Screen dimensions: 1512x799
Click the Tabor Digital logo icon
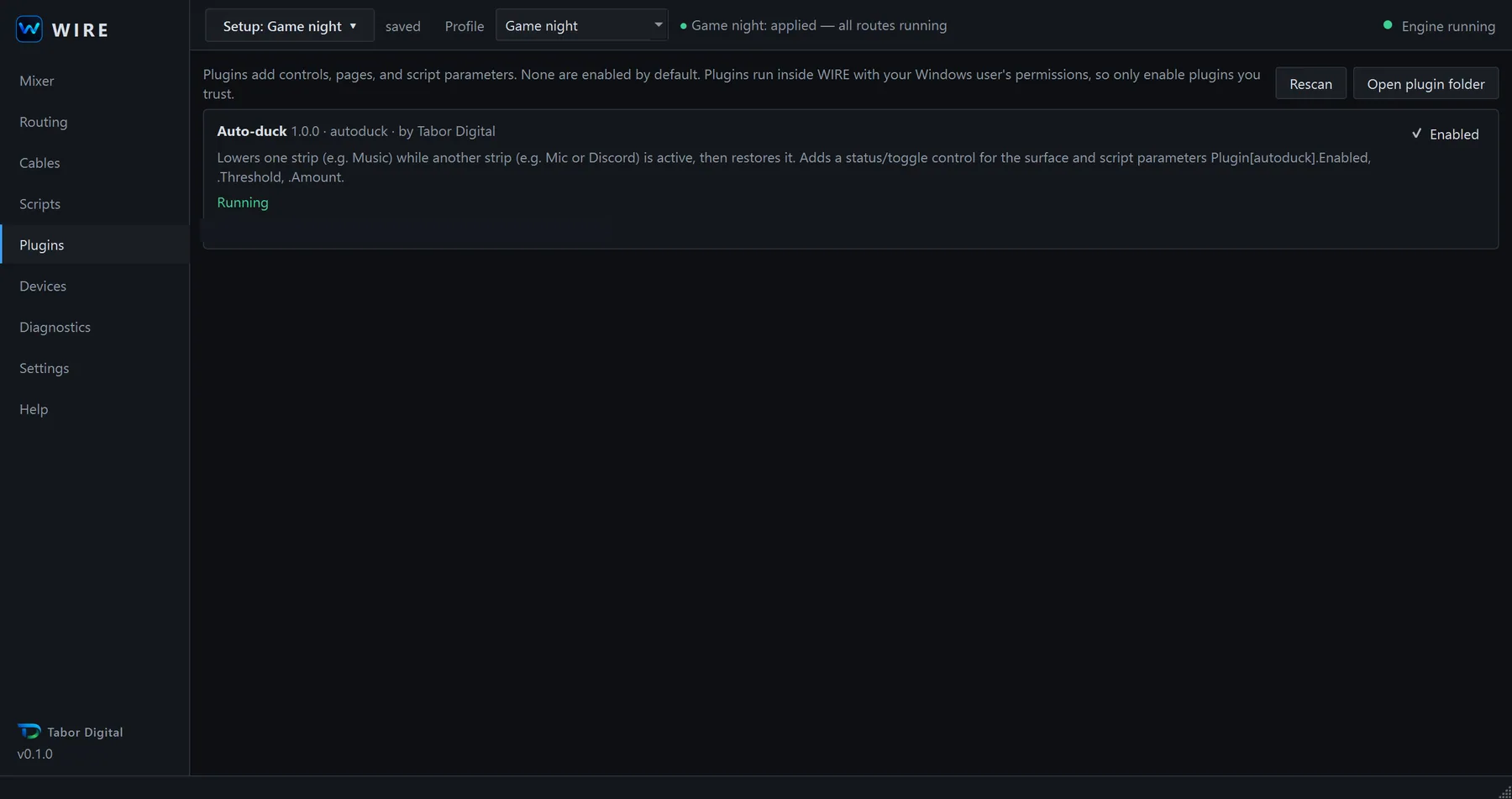point(29,731)
